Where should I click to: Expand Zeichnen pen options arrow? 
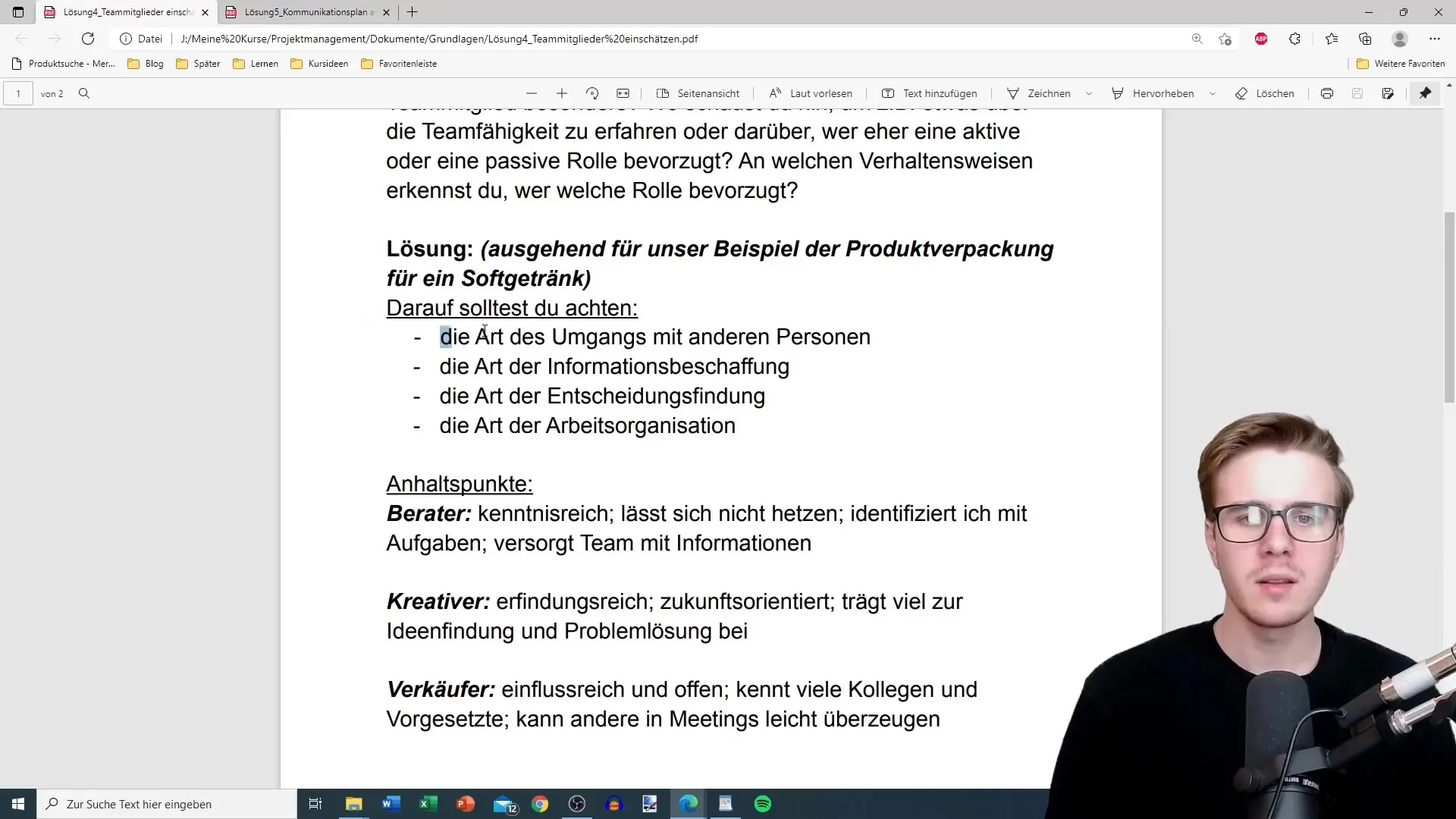1089,93
